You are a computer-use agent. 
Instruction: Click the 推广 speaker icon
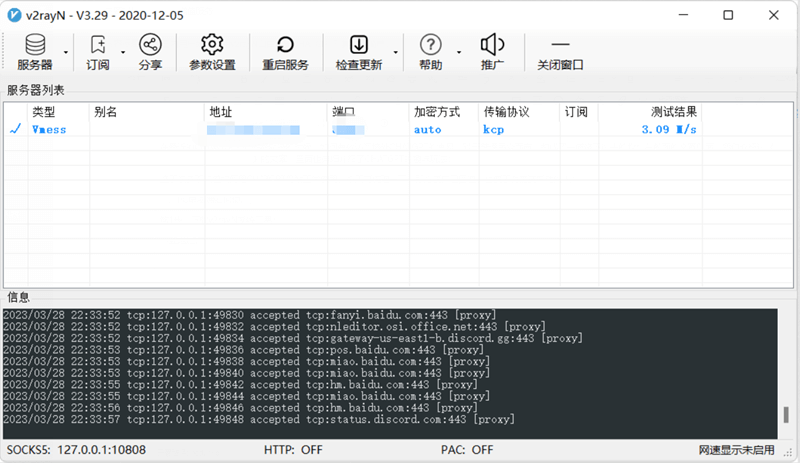(492, 45)
